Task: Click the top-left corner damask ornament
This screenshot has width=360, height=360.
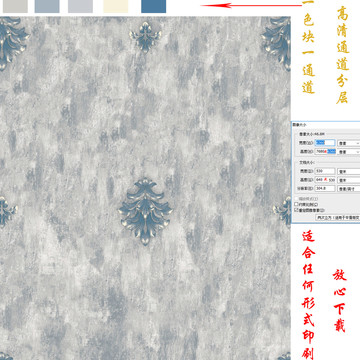Action: [12, 43]
